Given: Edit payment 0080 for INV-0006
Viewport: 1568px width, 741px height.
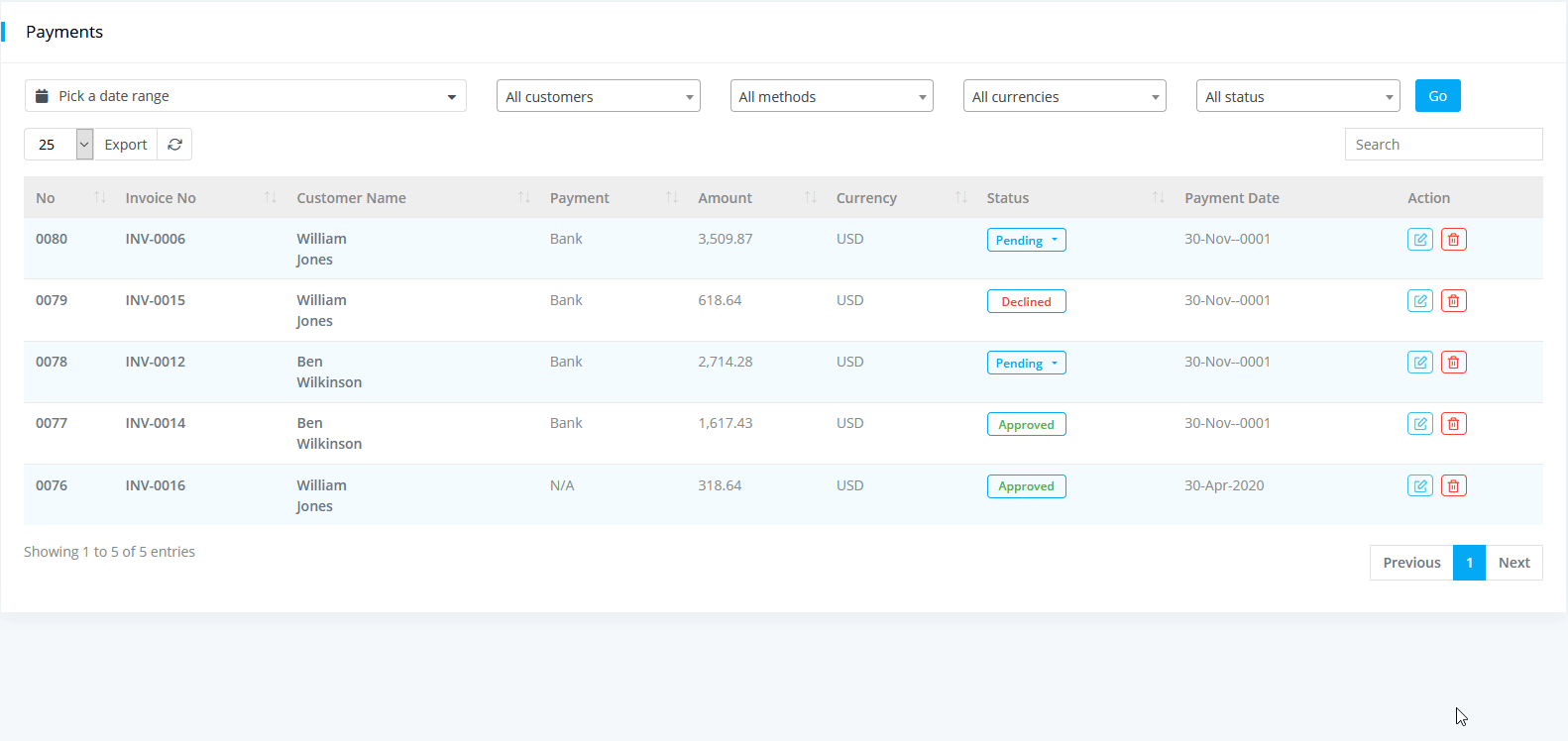Looking at the screenshot, I should [x=1419, y=240].
